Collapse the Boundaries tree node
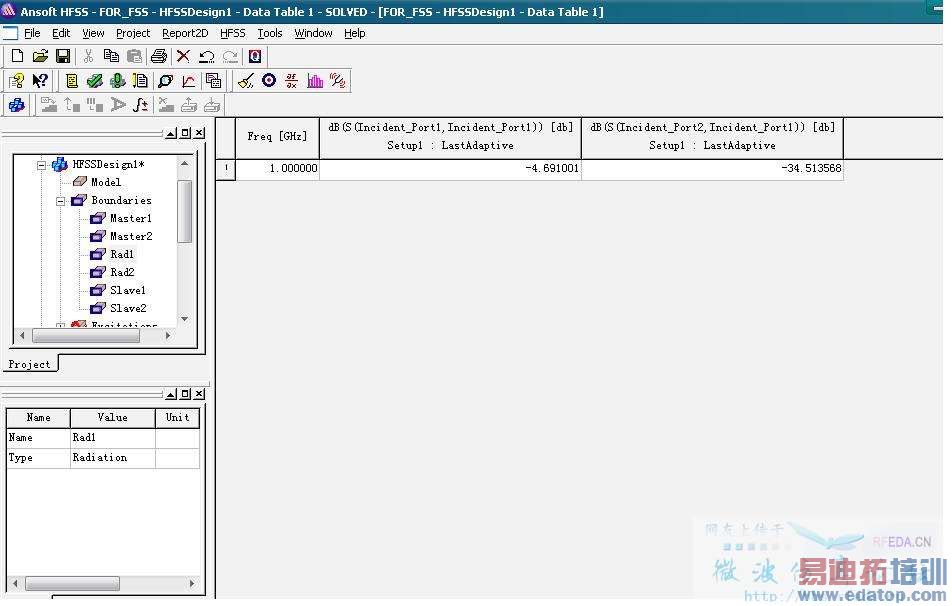This screenshot has width=952, height=606. click(60, 201)
